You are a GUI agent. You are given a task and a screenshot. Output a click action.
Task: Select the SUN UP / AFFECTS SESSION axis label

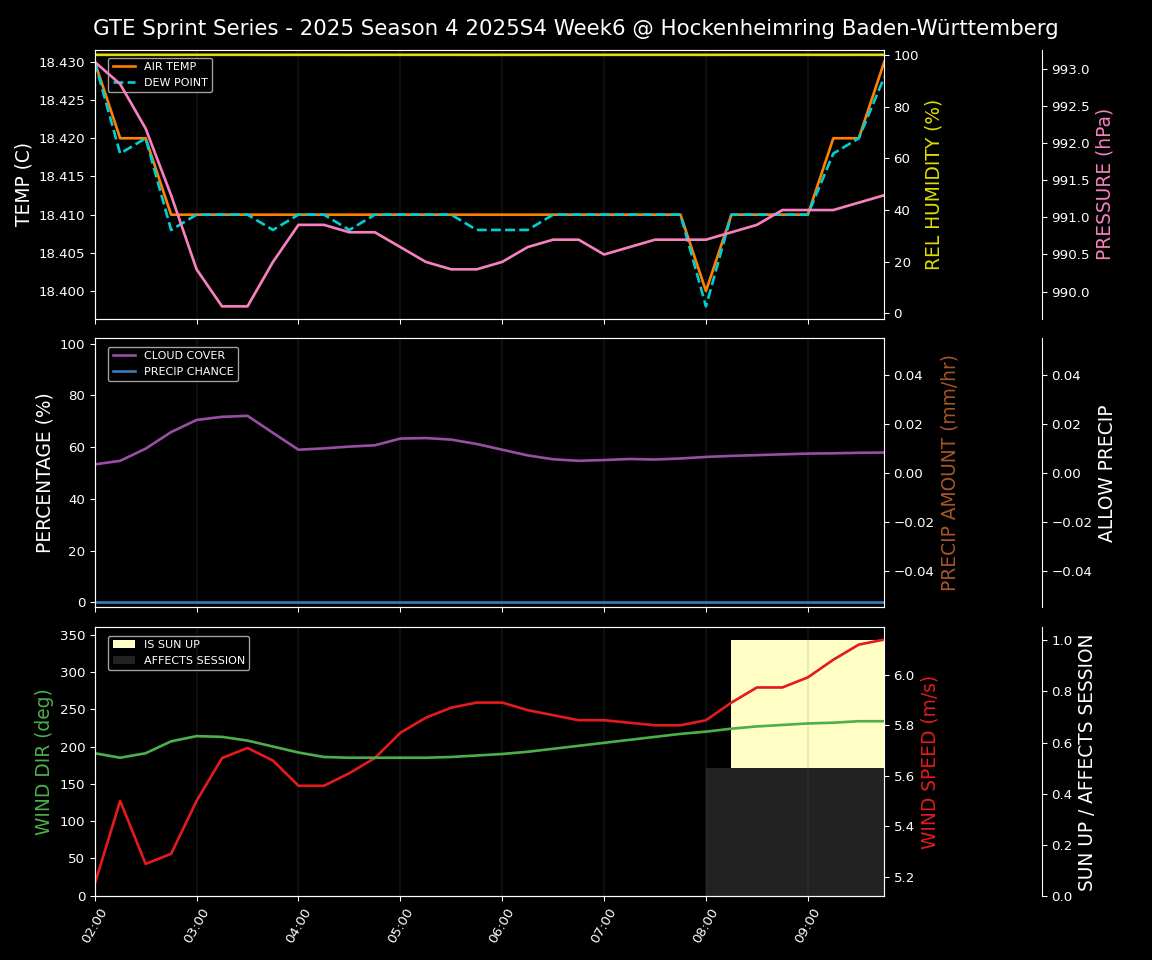(1086, 762)
